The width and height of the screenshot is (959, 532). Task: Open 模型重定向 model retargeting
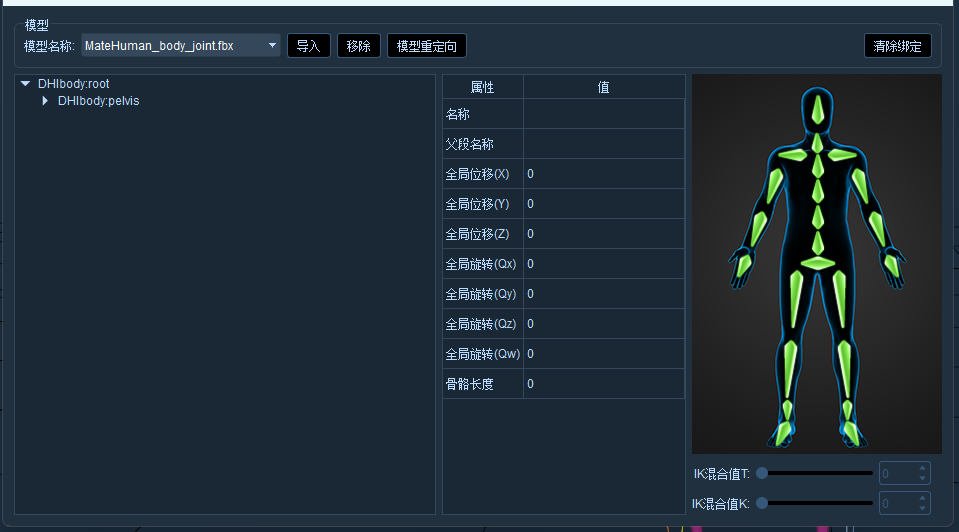tap(426, 46)
